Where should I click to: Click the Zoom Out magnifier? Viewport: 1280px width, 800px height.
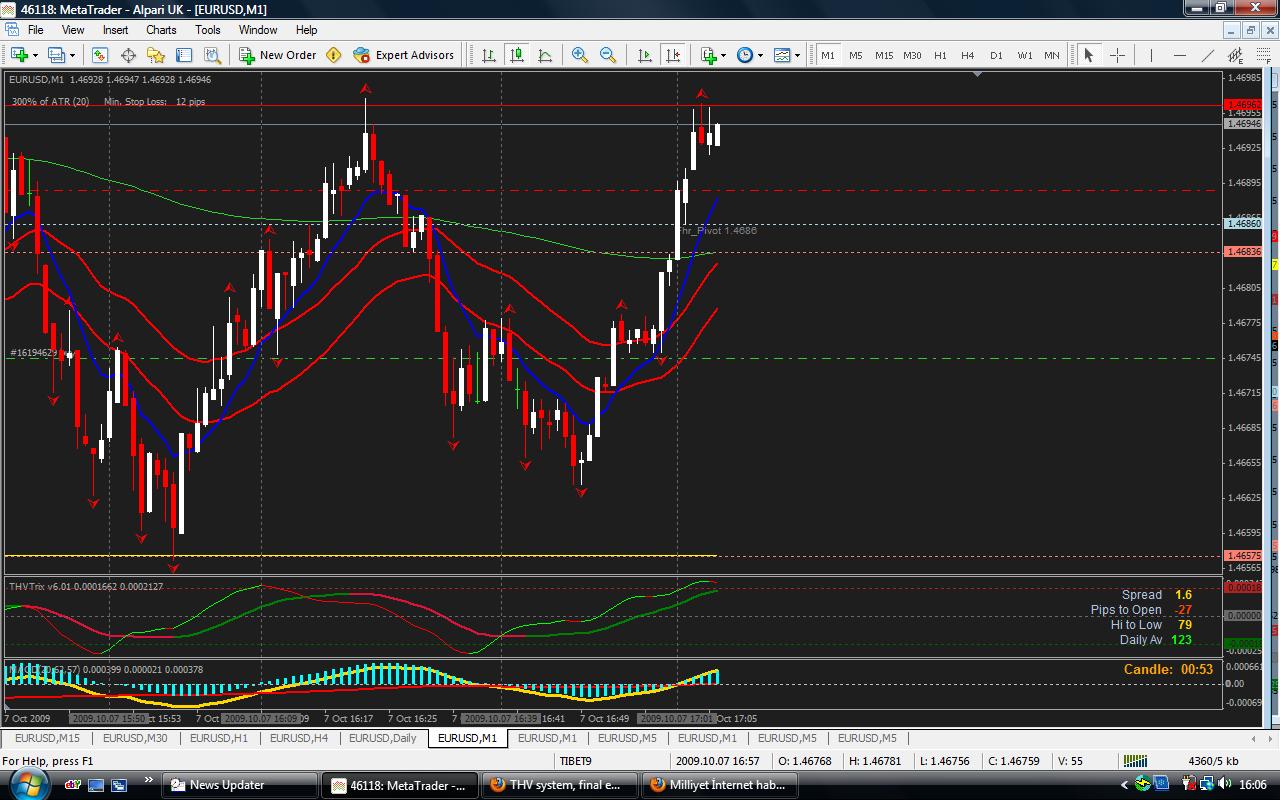point(608,55)
